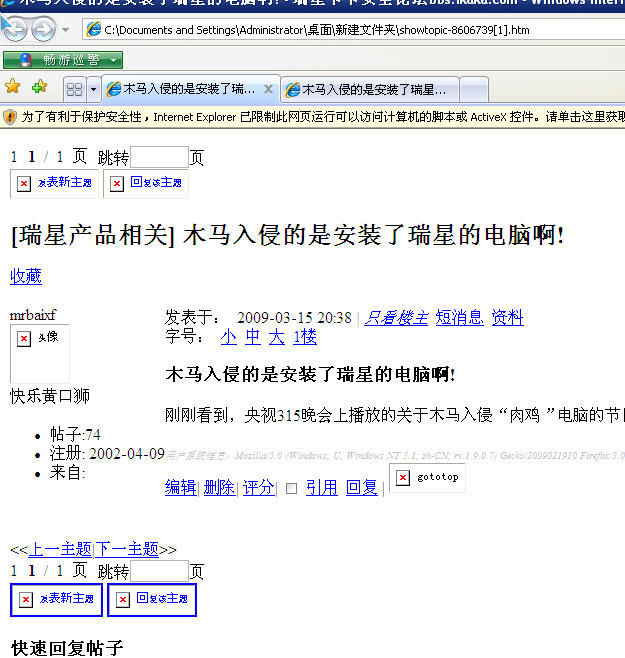Click the browser Forward arrow button

[x=44, y=29]
